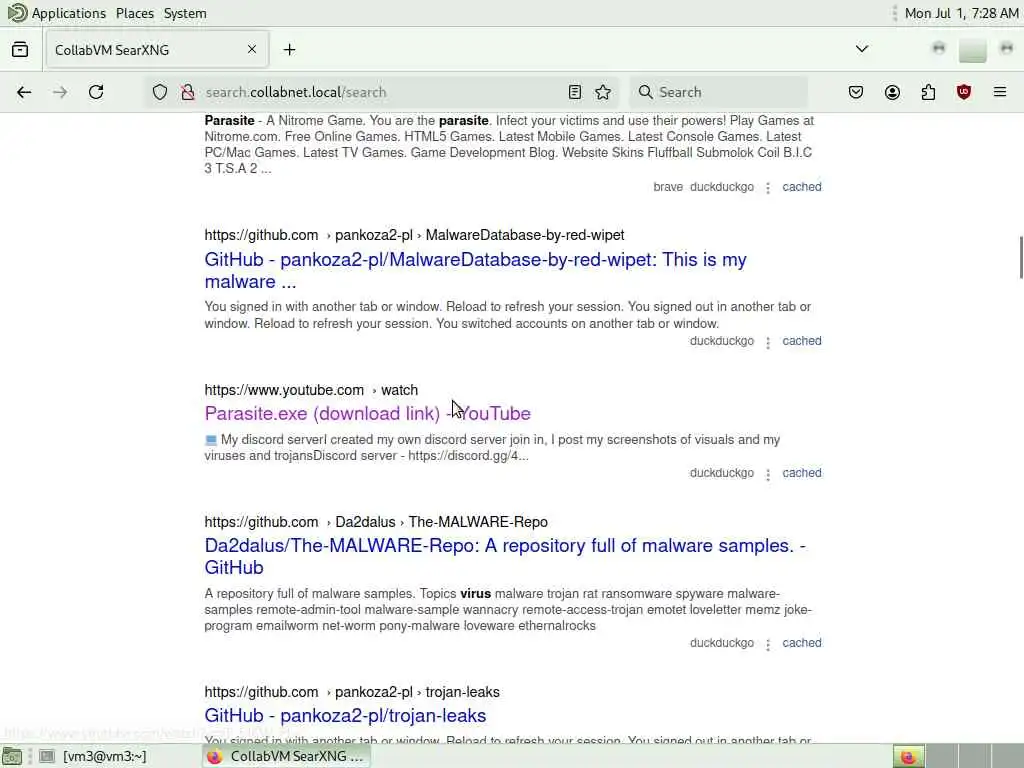Open the tracking protection shield icon
1024x768 pixels.
[160, 92]
